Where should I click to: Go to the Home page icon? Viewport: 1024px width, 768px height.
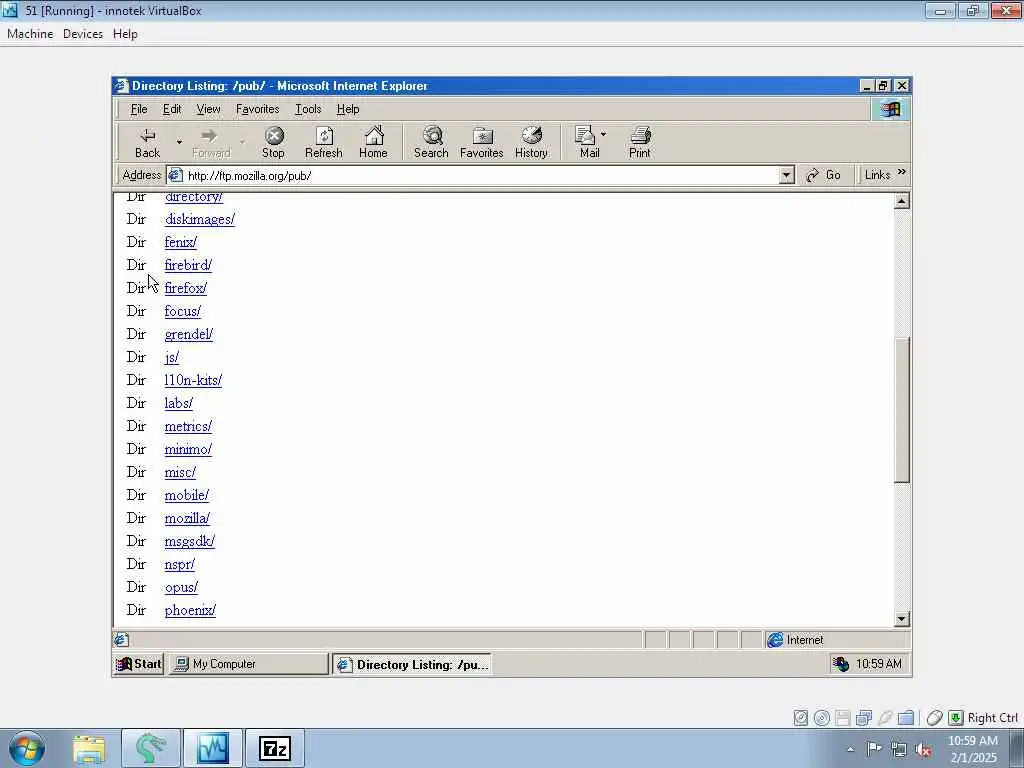pos(374,142)
